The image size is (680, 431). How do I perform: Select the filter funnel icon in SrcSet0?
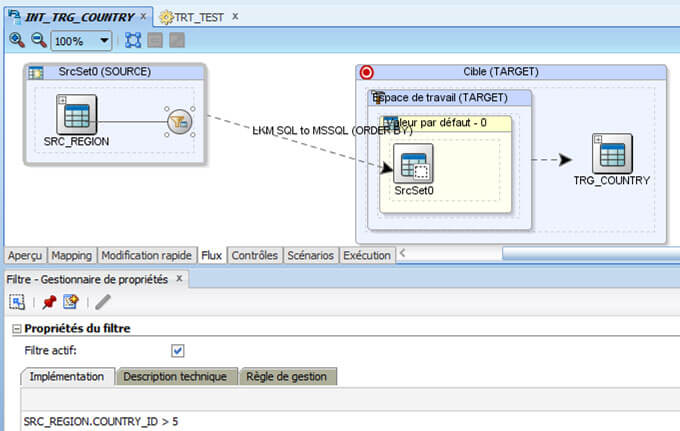pos(180,122)
